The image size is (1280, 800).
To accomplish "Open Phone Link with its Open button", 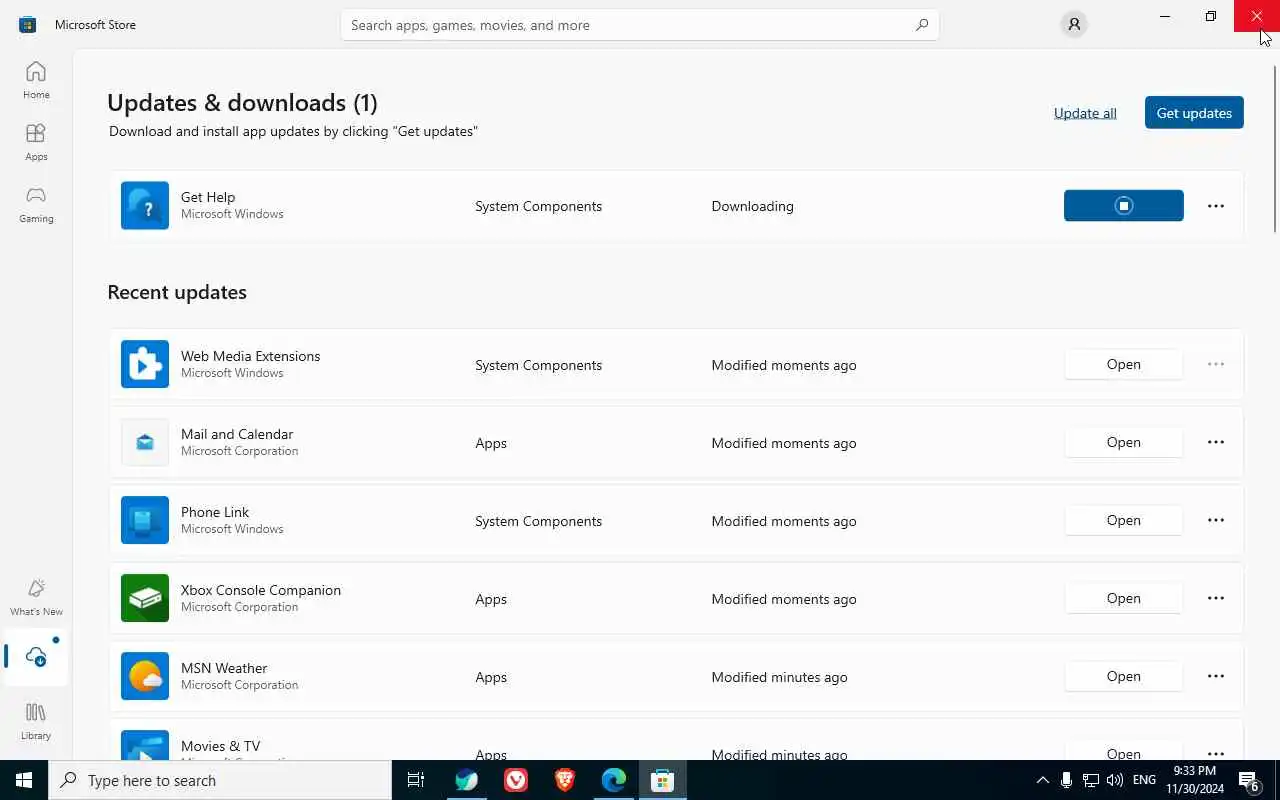I will coord(1124,520).
